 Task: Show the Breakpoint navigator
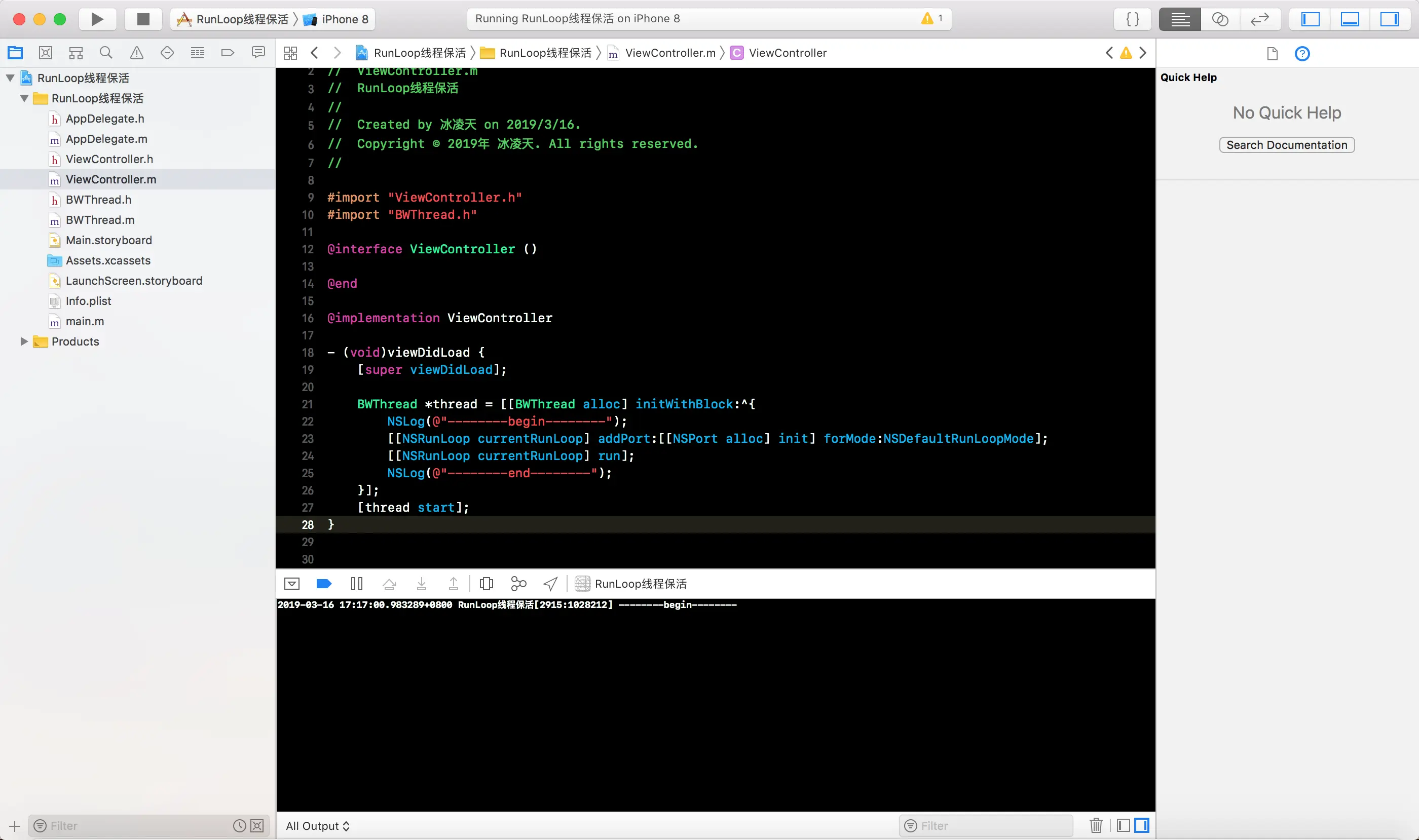[x=228, y=53]
